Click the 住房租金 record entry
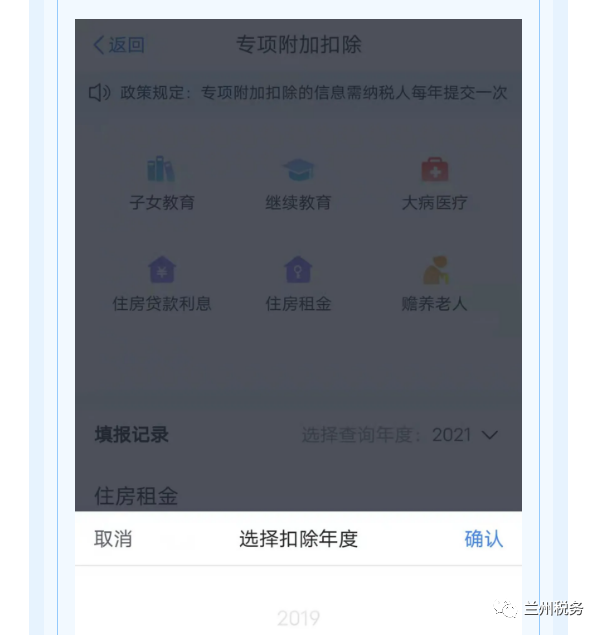603x635 pixels. pos(136,496)
